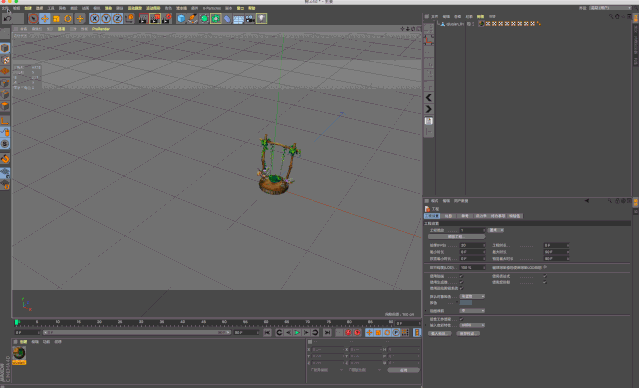Open Render Settings clapperboard gear icon
The height and width of the screenshot is (388, 639).
pos(166,18)
